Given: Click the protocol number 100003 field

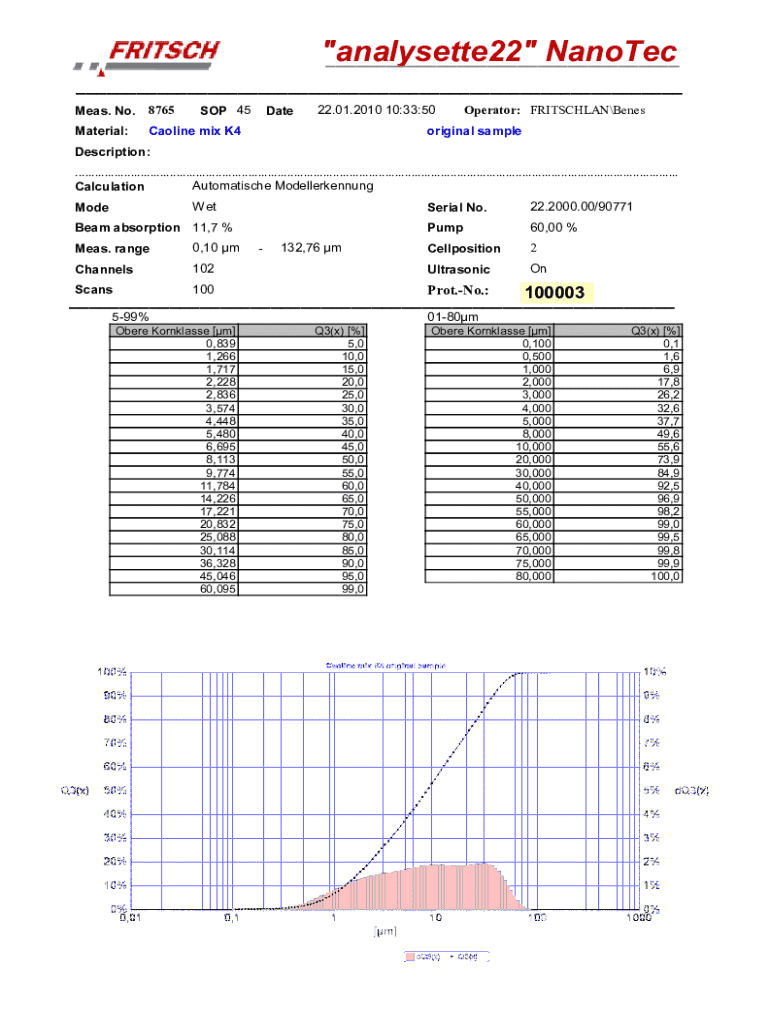Looking at the screenshot, I should coord(556,292).
